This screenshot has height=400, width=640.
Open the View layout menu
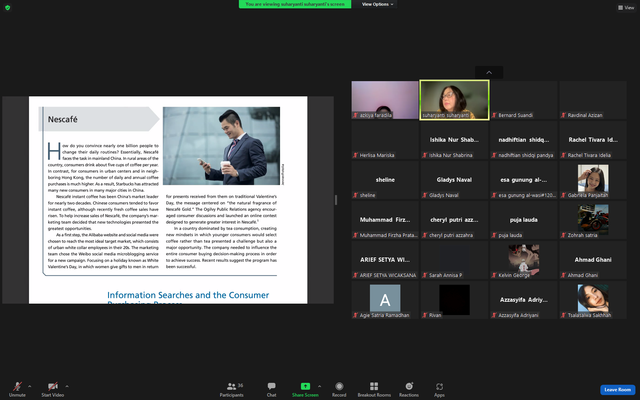[x=626, y=7]
